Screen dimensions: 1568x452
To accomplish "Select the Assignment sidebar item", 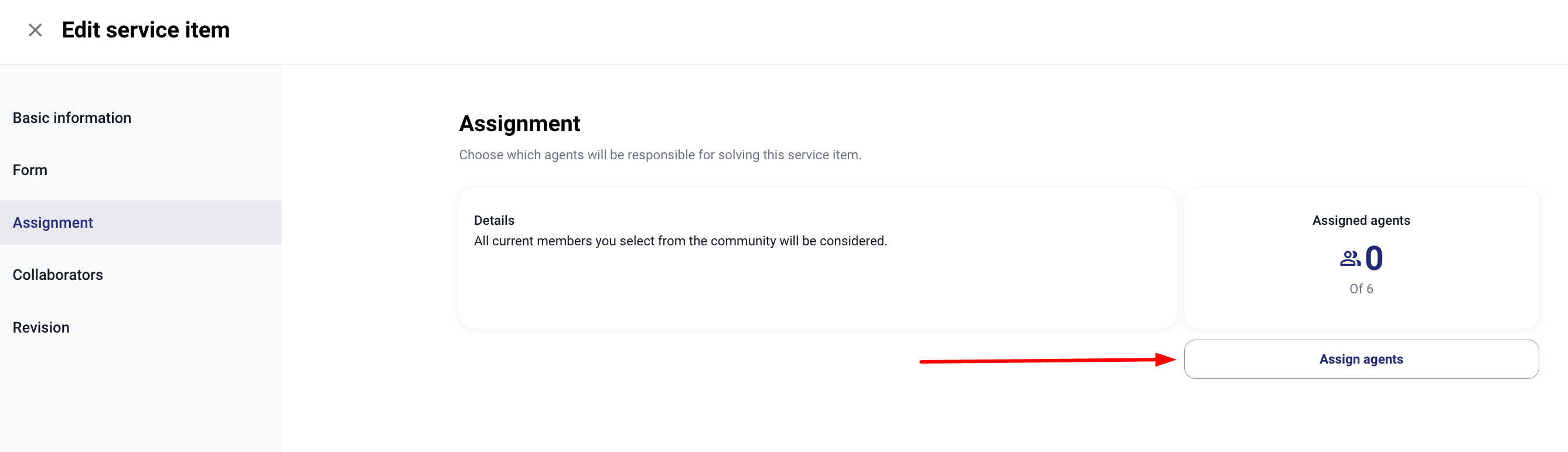I will 53,222.
